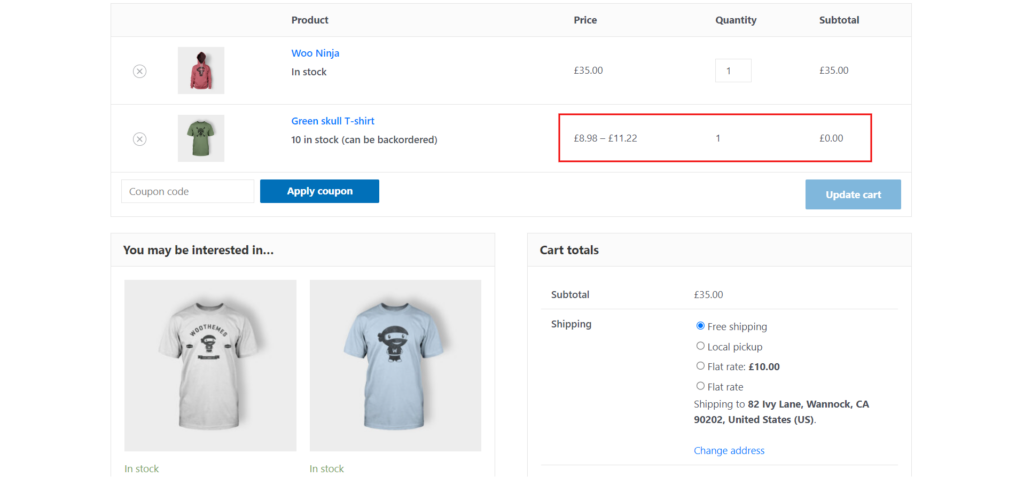1024x477 pixels.
Task: Choose Flat rate £10.00 shipping
Action: 701,366
